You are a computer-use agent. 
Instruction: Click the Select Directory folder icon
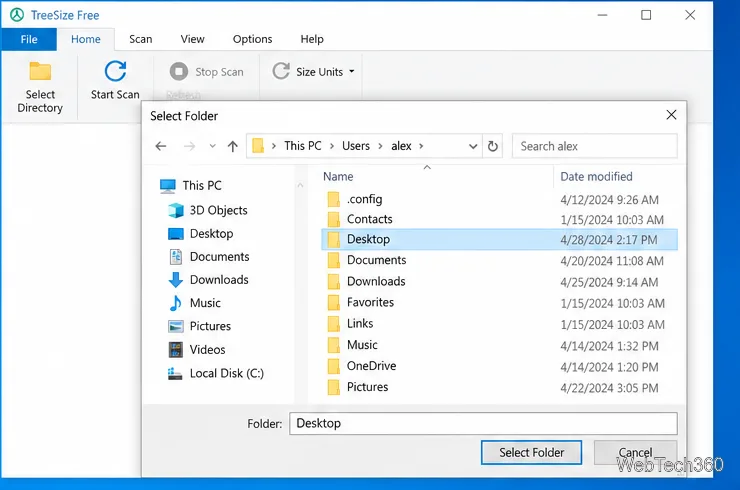tap(40, 72)
